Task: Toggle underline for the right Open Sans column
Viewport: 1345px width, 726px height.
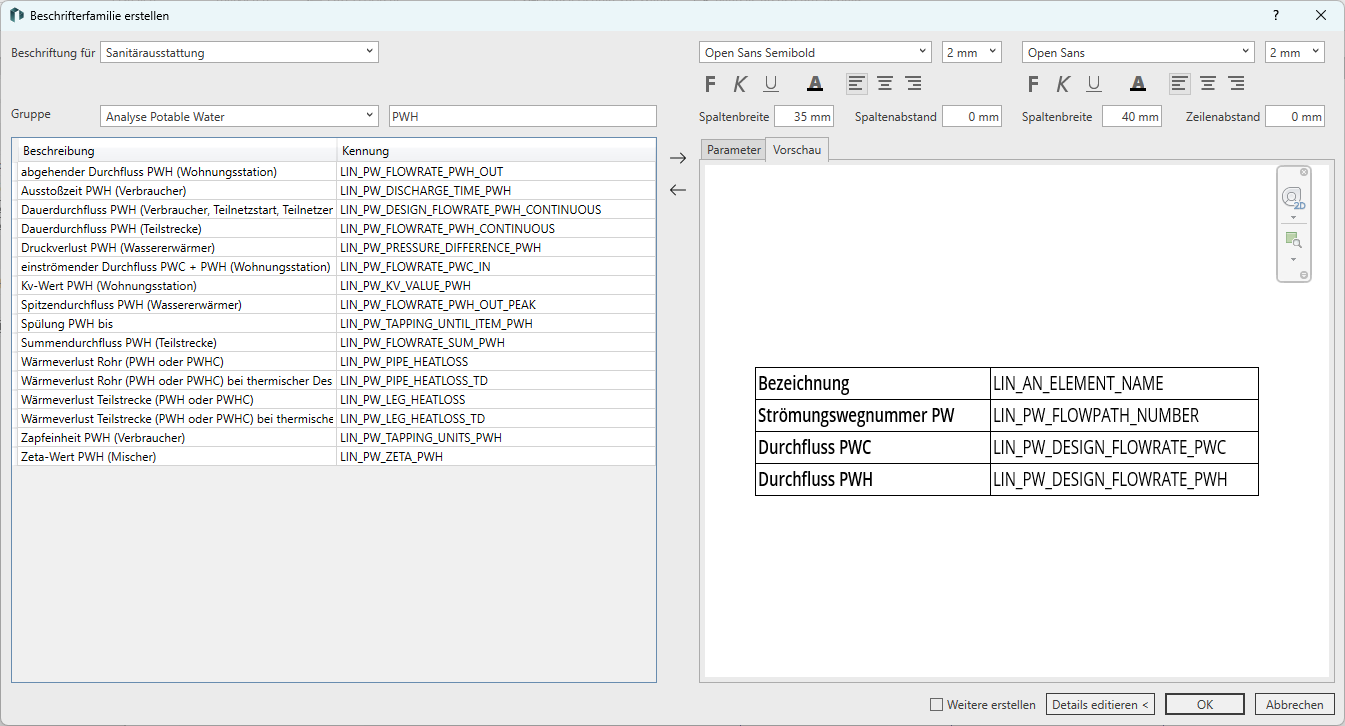Action: click(x=1094, y=84)
